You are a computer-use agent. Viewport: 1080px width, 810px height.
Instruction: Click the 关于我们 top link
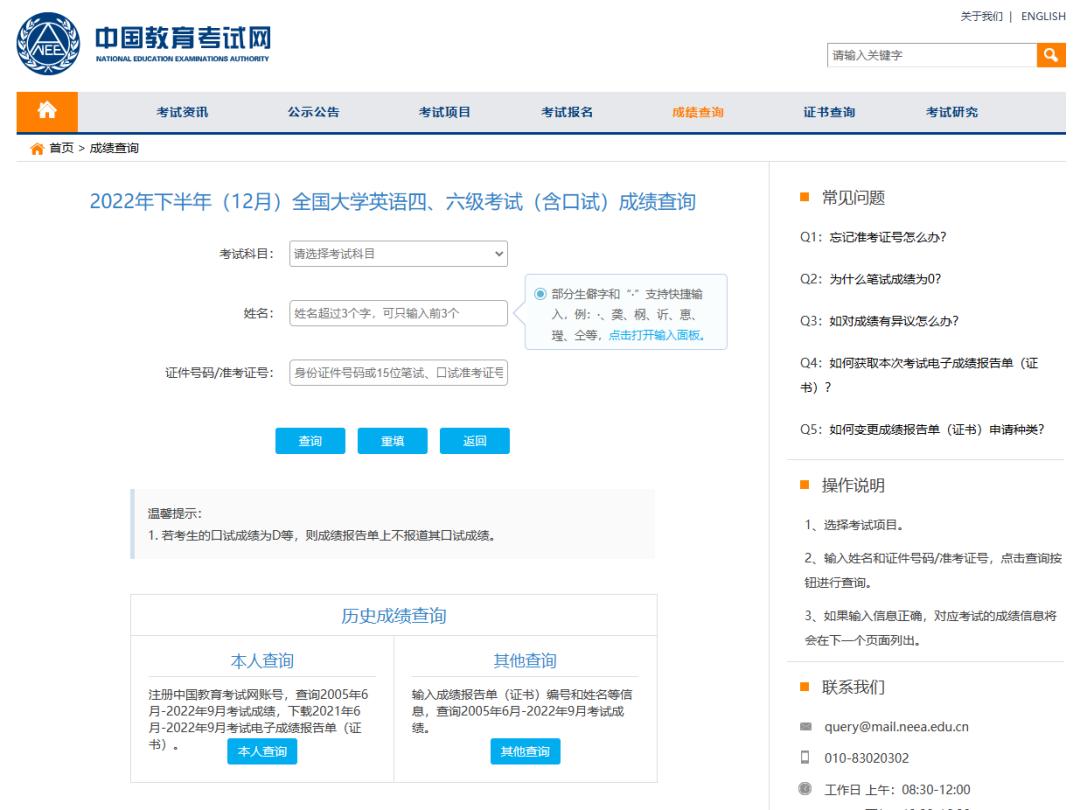click(982, 16)
